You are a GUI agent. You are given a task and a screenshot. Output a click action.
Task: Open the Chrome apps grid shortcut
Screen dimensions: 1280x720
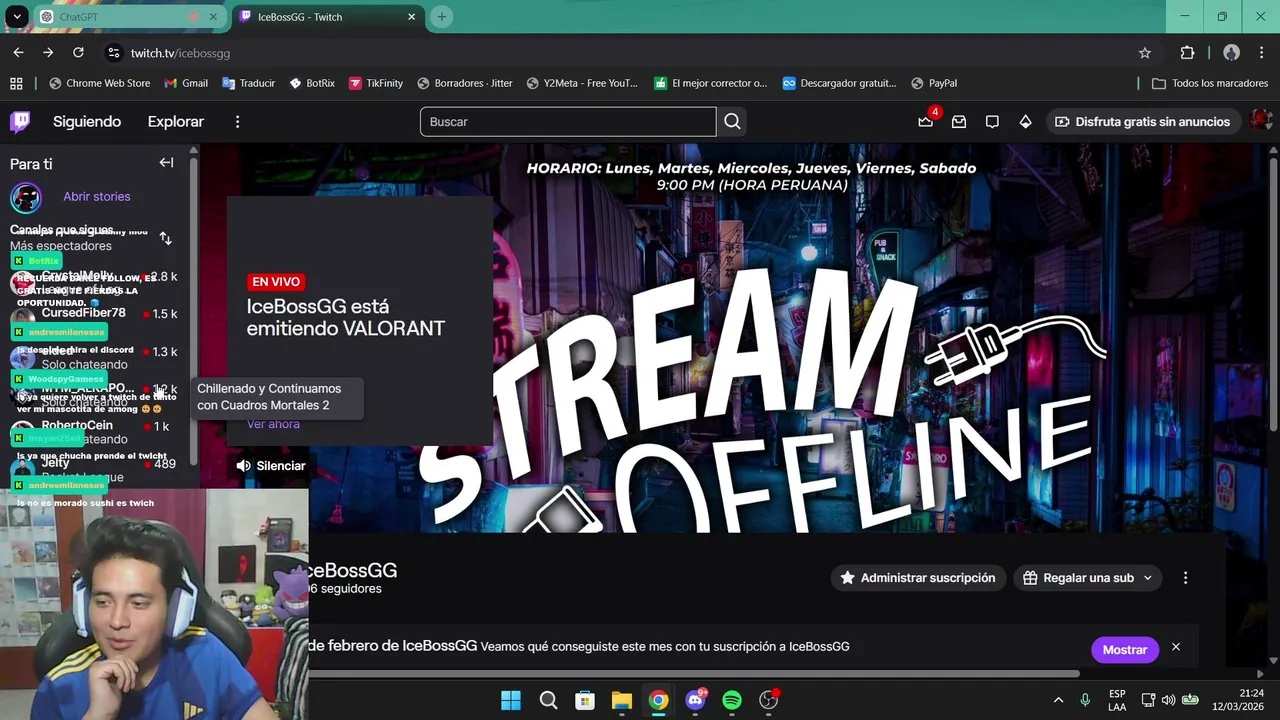[16, 83]
